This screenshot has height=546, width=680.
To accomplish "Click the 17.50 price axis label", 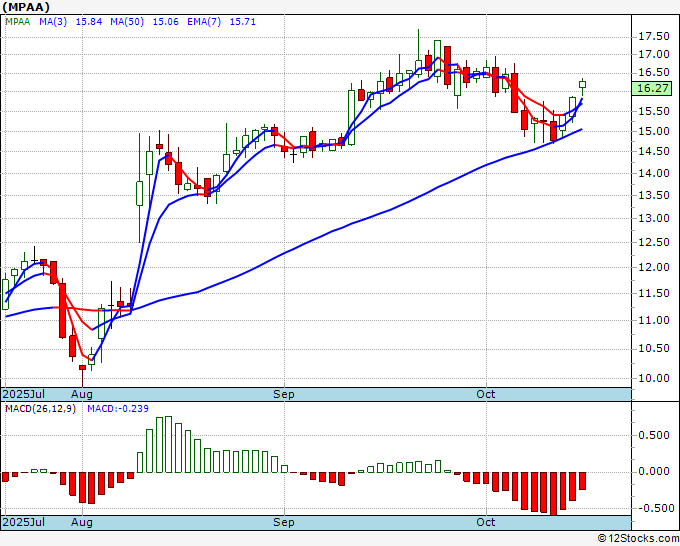I will click(654, 37).
